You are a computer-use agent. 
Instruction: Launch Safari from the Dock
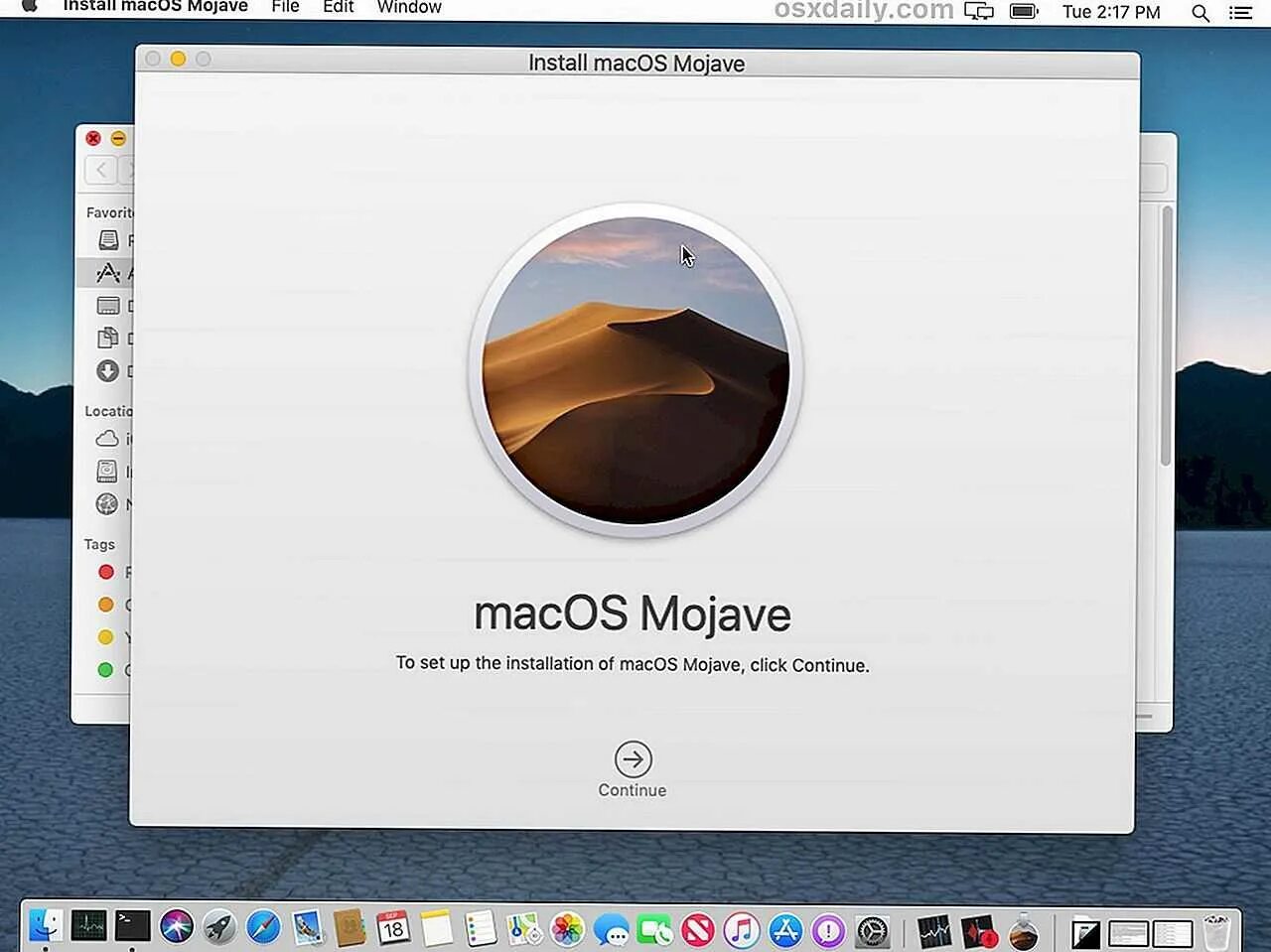(263, 928)
